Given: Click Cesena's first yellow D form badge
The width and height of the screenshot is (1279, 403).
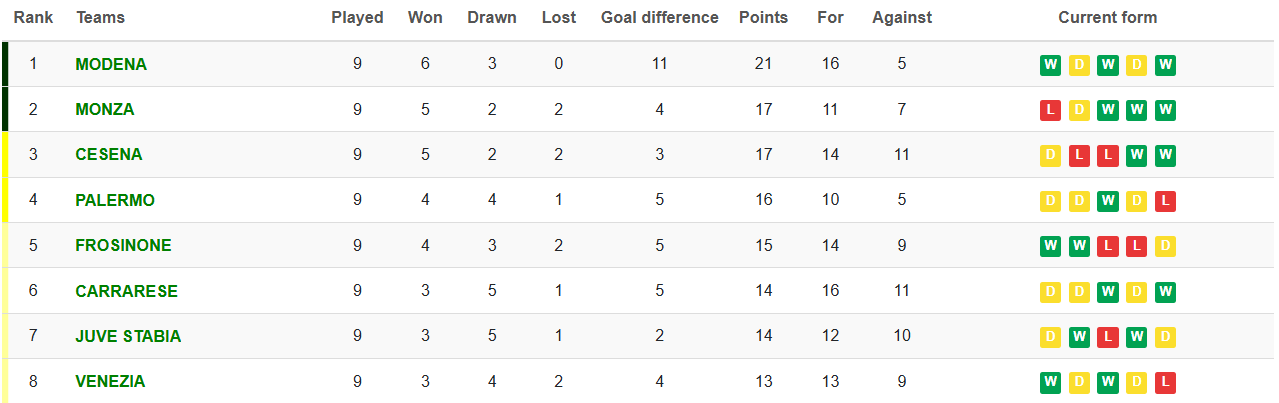Looking at the screenshot, I should [x=1050, y=156].
